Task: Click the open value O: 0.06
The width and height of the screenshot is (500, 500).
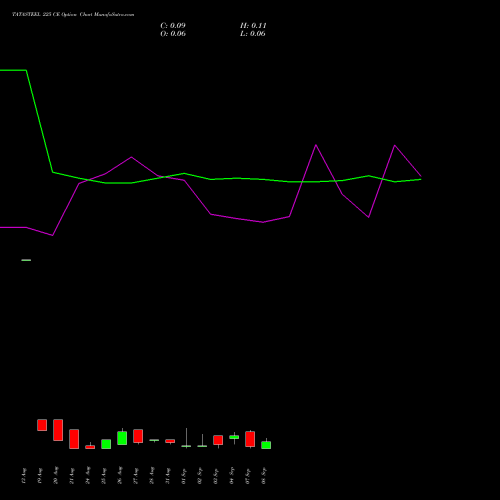Action: (173, 34)
